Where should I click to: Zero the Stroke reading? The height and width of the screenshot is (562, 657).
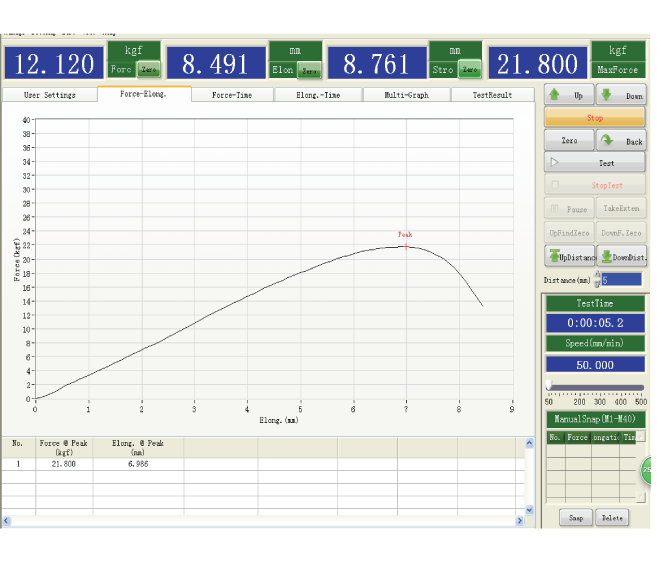[470, 69]
